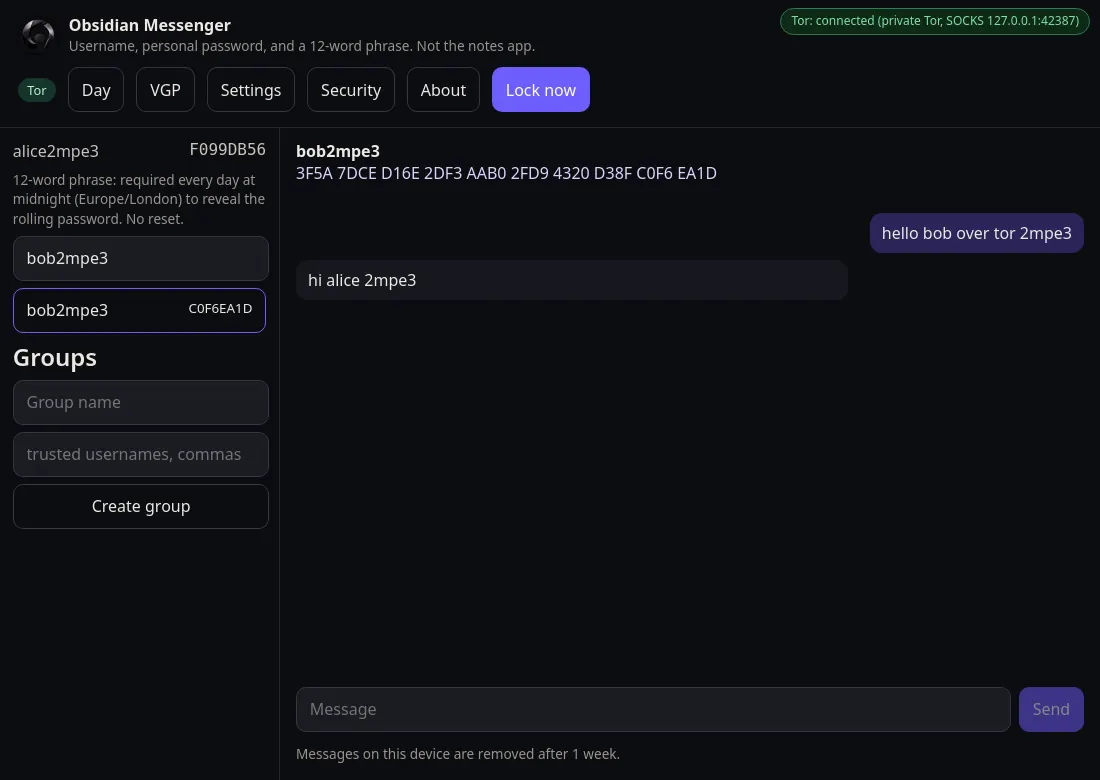
Task: Click the received message 'hi alice 2mpe3'
Action: (572, 280)
